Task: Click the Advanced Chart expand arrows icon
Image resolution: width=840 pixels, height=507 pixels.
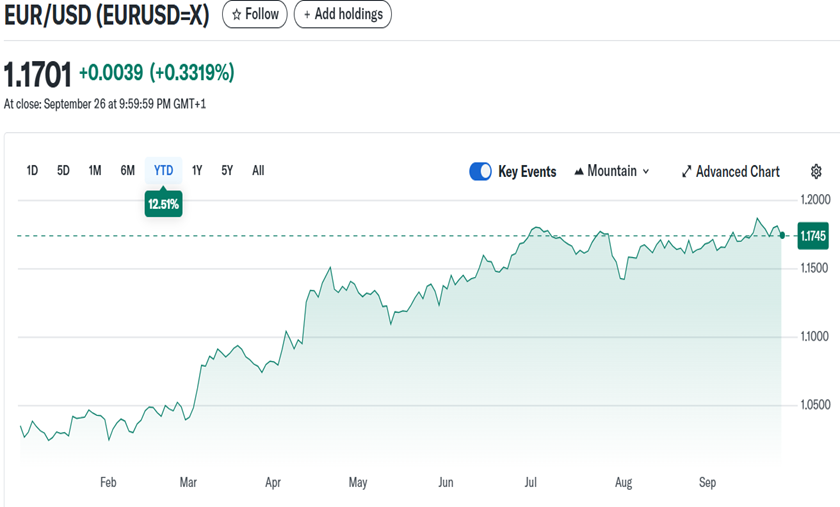Action: (686, 172)
